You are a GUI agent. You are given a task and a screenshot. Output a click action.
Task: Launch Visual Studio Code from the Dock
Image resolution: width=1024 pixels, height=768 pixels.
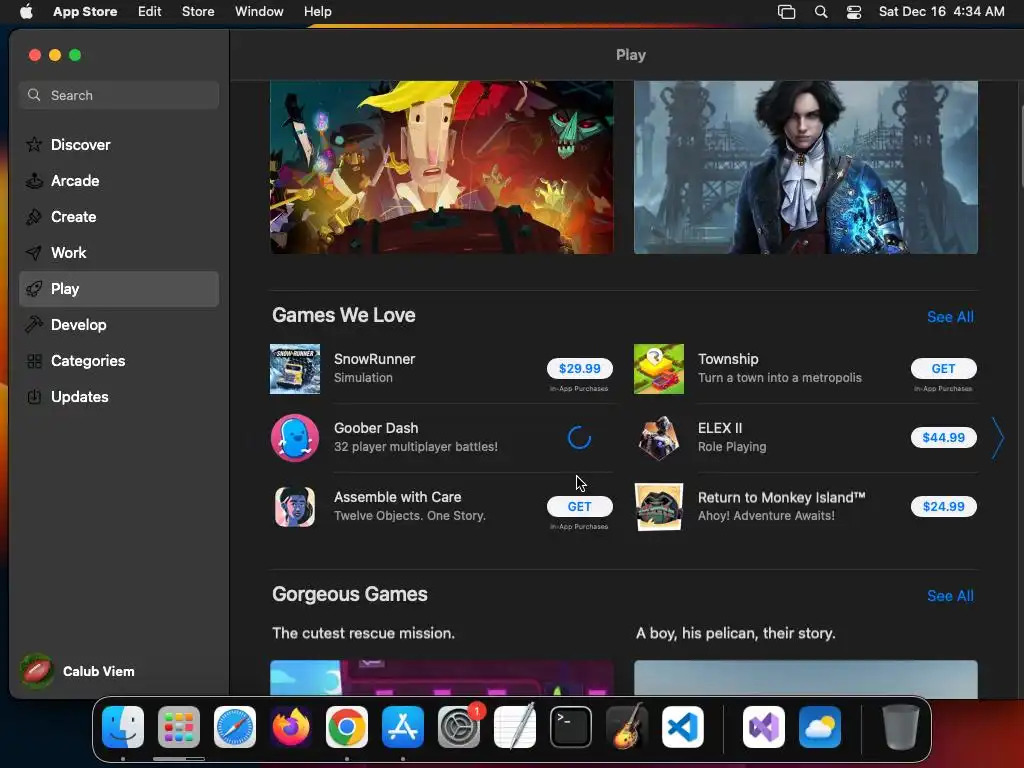coord(682,727)
